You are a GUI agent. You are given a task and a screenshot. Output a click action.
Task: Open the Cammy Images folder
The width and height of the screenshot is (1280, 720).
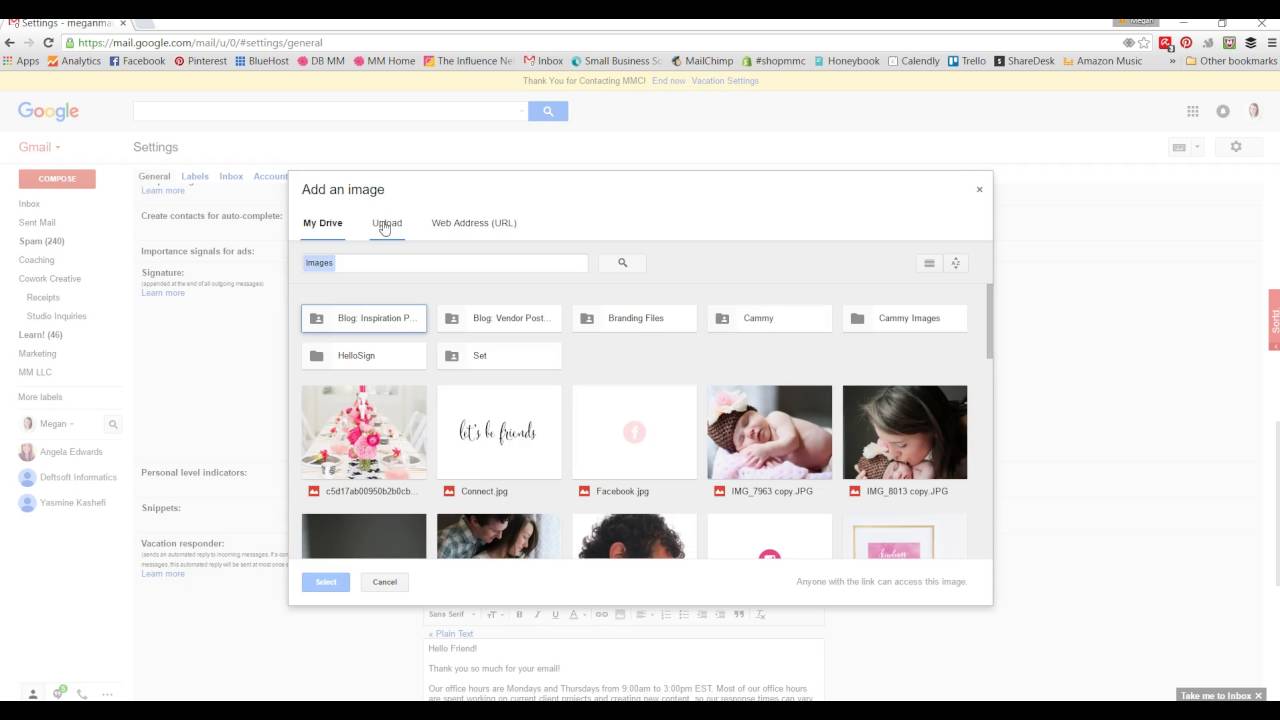click(x=905, y=318)
